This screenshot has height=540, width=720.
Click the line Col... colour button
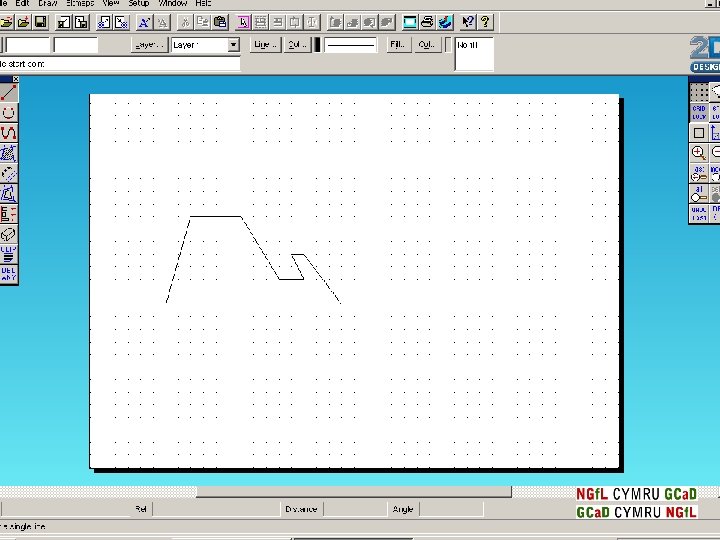click(297, 45)
